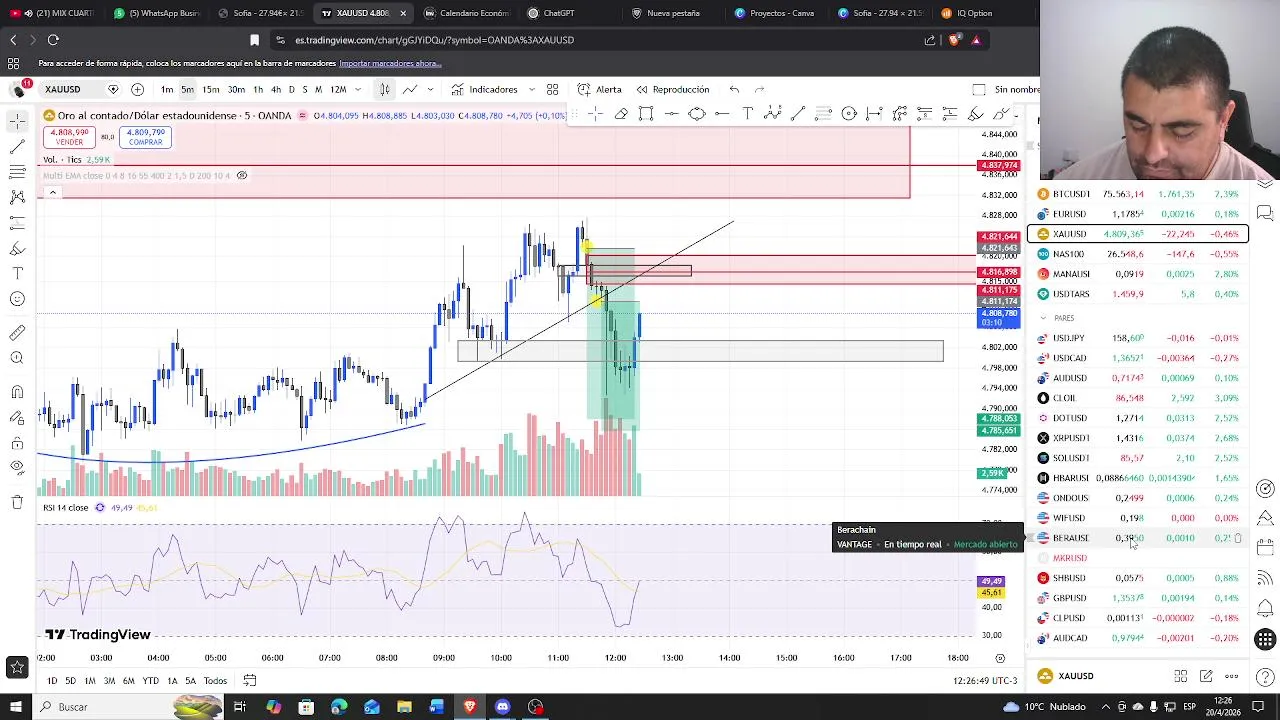Image resolution: width=1280 pixels, height=720 pixels.
Task: Click the add symbol plus icon
Action: tap(137, 90)
